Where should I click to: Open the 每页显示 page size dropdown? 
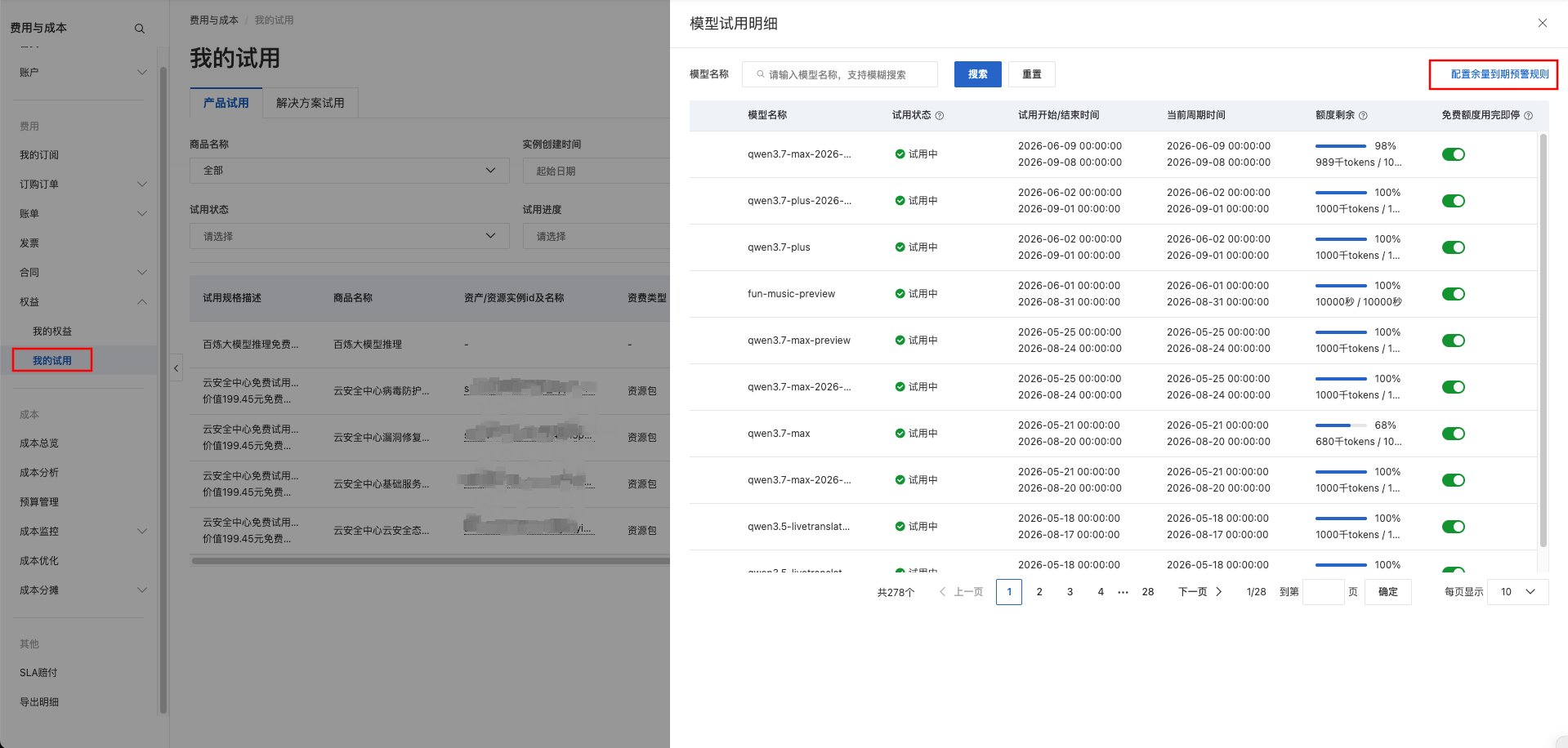1517,592
